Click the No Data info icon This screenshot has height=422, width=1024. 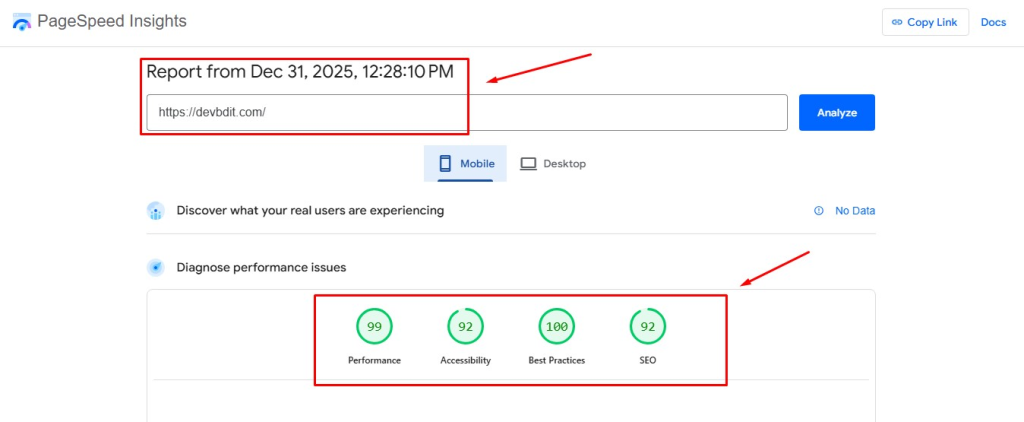(x=818, y=211)
